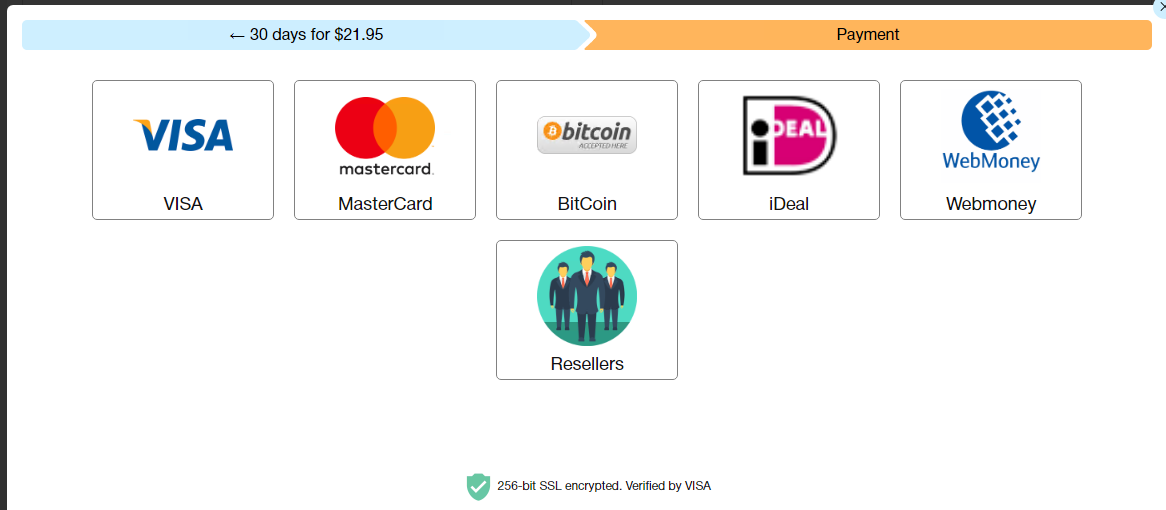Image resolution: width=1166 pixels, height=510 pixels.
Task: Click the left arrow before 30 days
Action: point(237,35)
